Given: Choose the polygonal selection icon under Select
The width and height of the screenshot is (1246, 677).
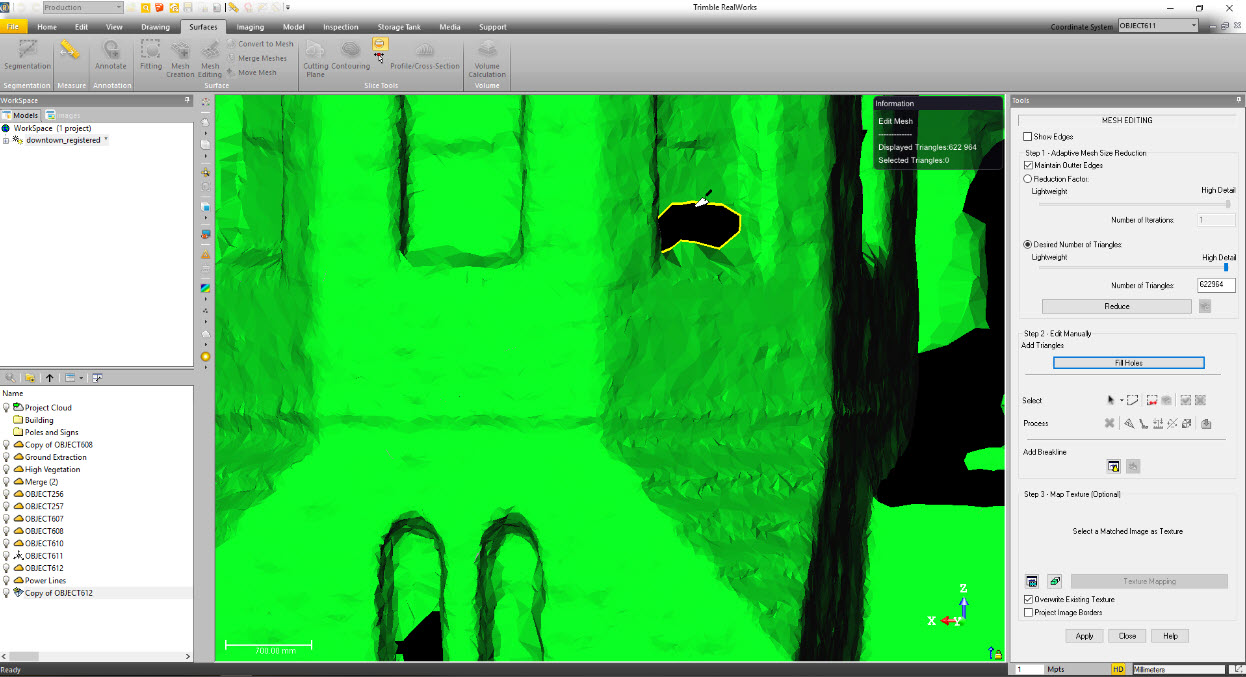Looking at the screenshot, I should 1131,399.
